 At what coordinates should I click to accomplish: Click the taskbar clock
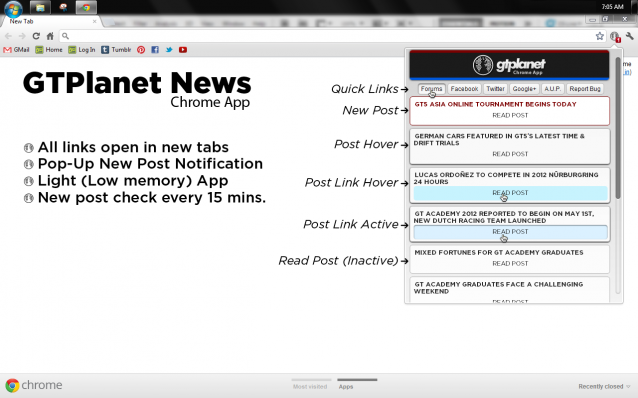pyautogui.click(x=612, y=7)
